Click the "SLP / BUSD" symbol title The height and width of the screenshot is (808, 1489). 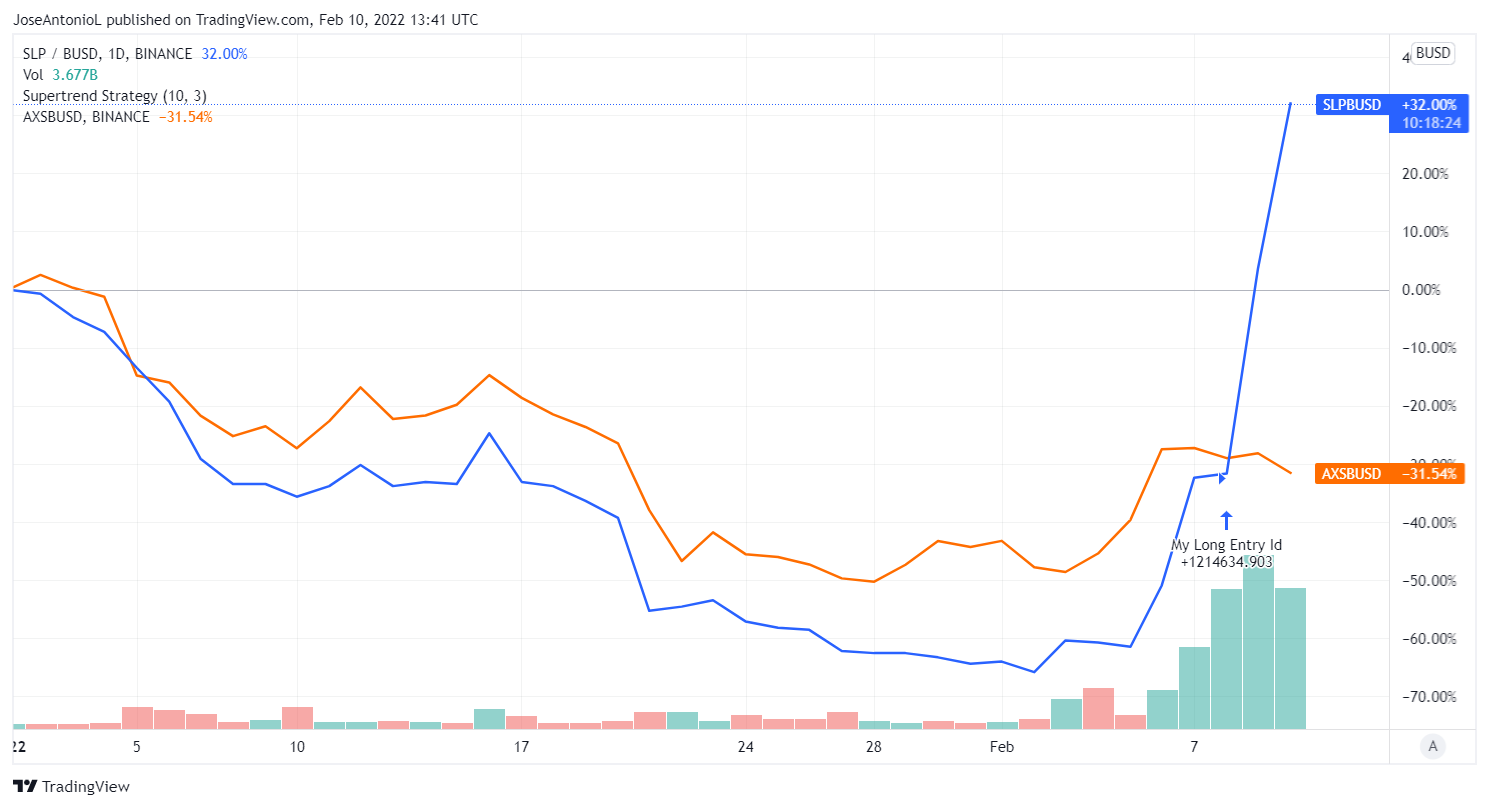click(x=57, y=54)
